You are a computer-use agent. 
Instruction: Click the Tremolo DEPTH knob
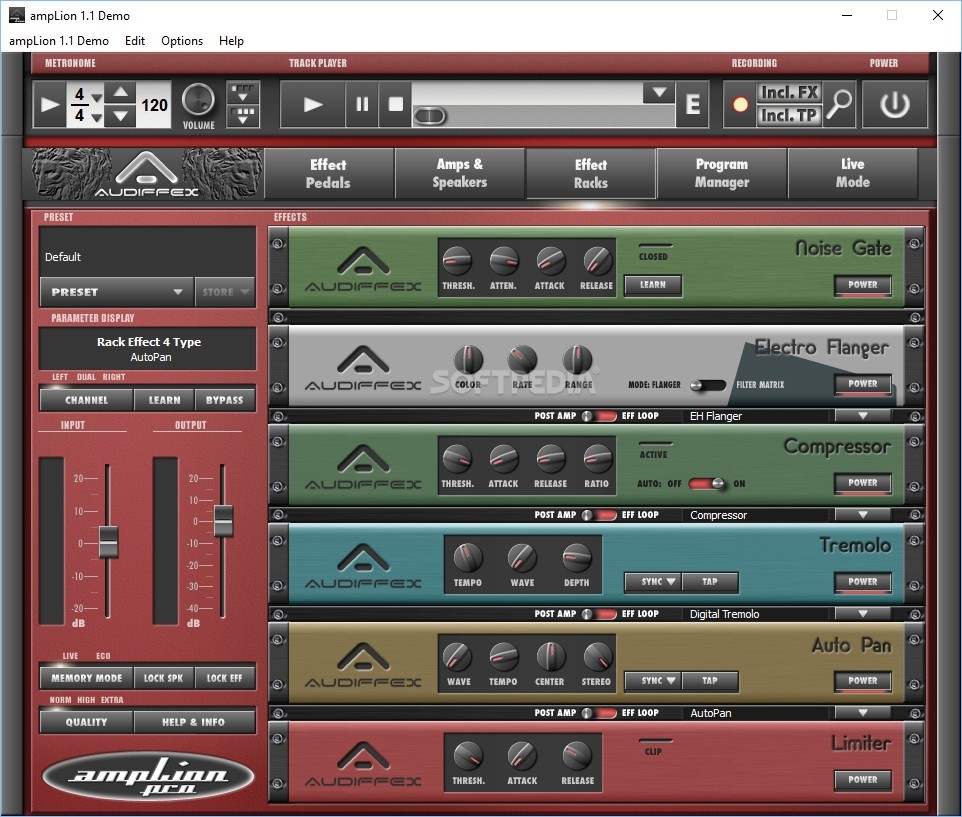click(x=577, y=558)
